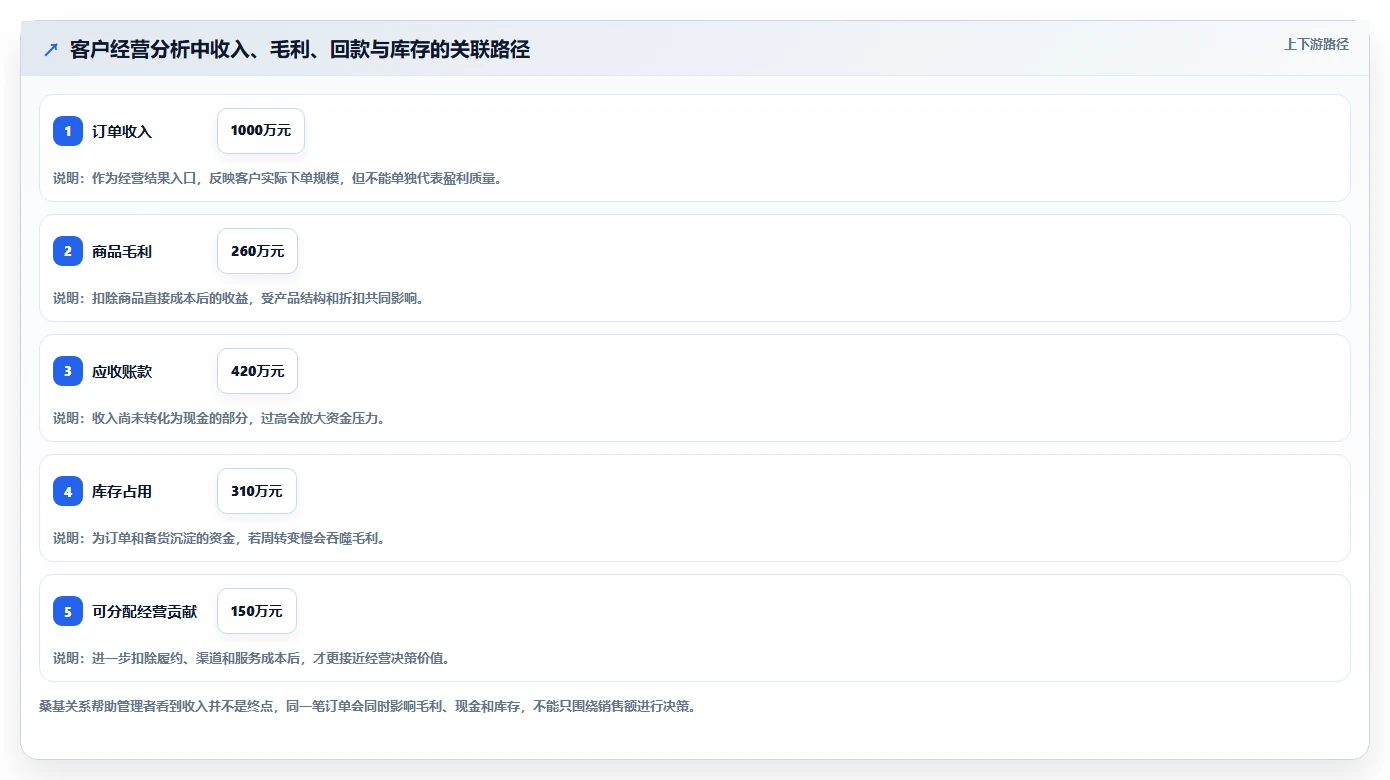Click the 可分配经营贡献 label
The image size is (1390, 780).
145,611
